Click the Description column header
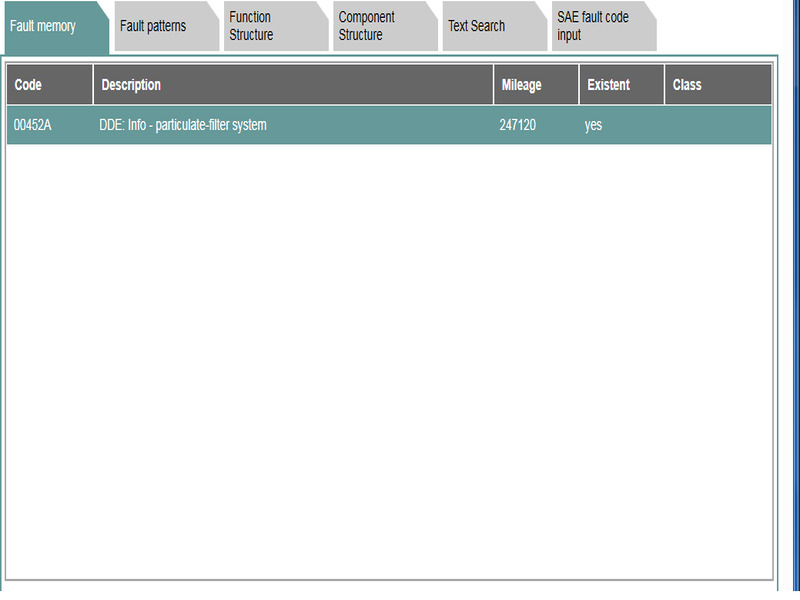Image resolution: width=800 pixels, height=600 pixels. point(293,85)
